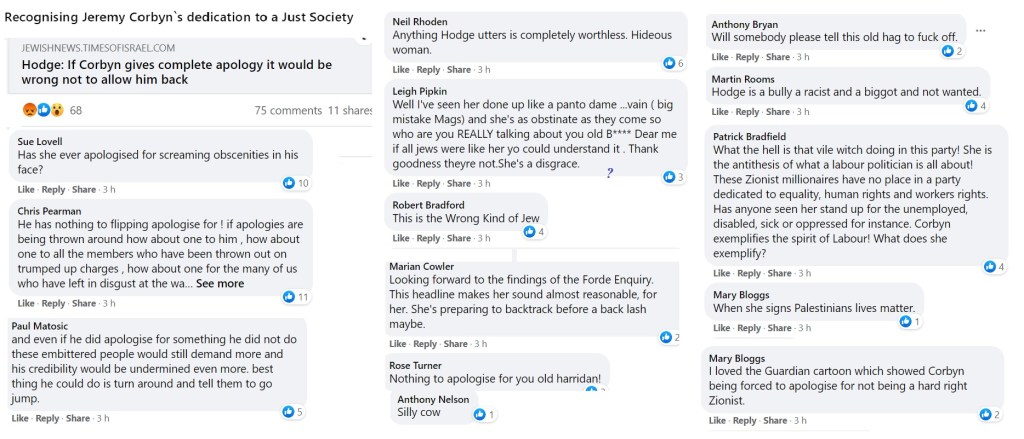Screen dimensions: 1024x439
Task: Click like reaction on Neil Rhoden's comment
Action: tap(668, 63)
